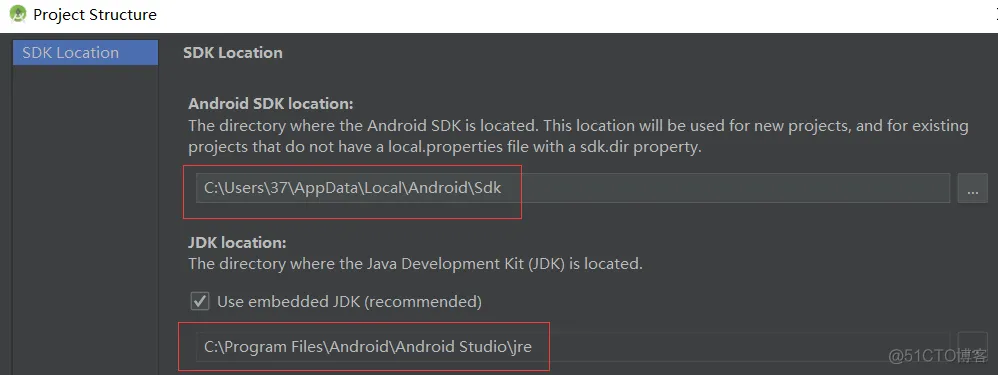
Task: Click the "JDK location:" label
Action: (x=237, y=243)
